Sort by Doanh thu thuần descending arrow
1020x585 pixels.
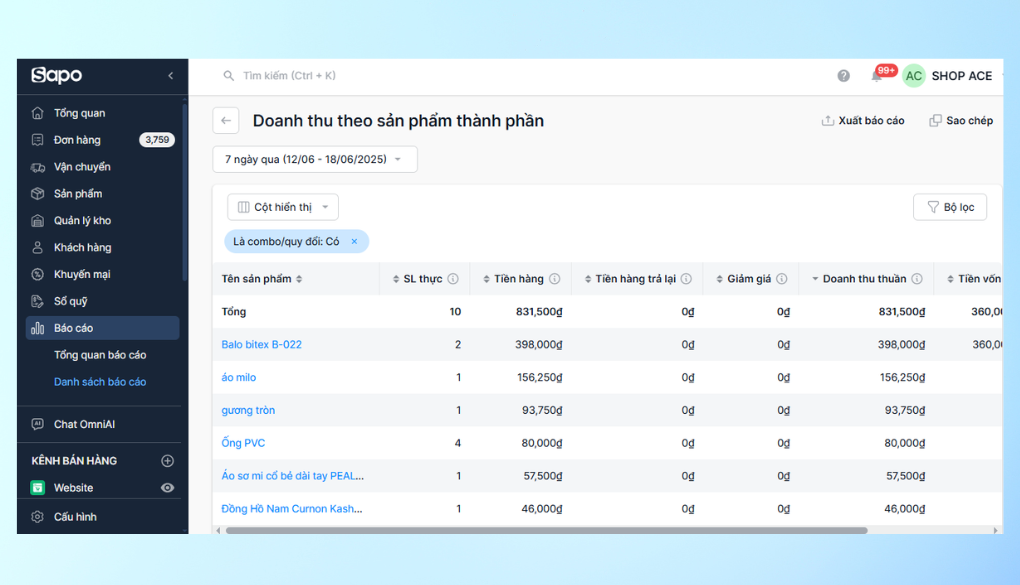[814, 279]
